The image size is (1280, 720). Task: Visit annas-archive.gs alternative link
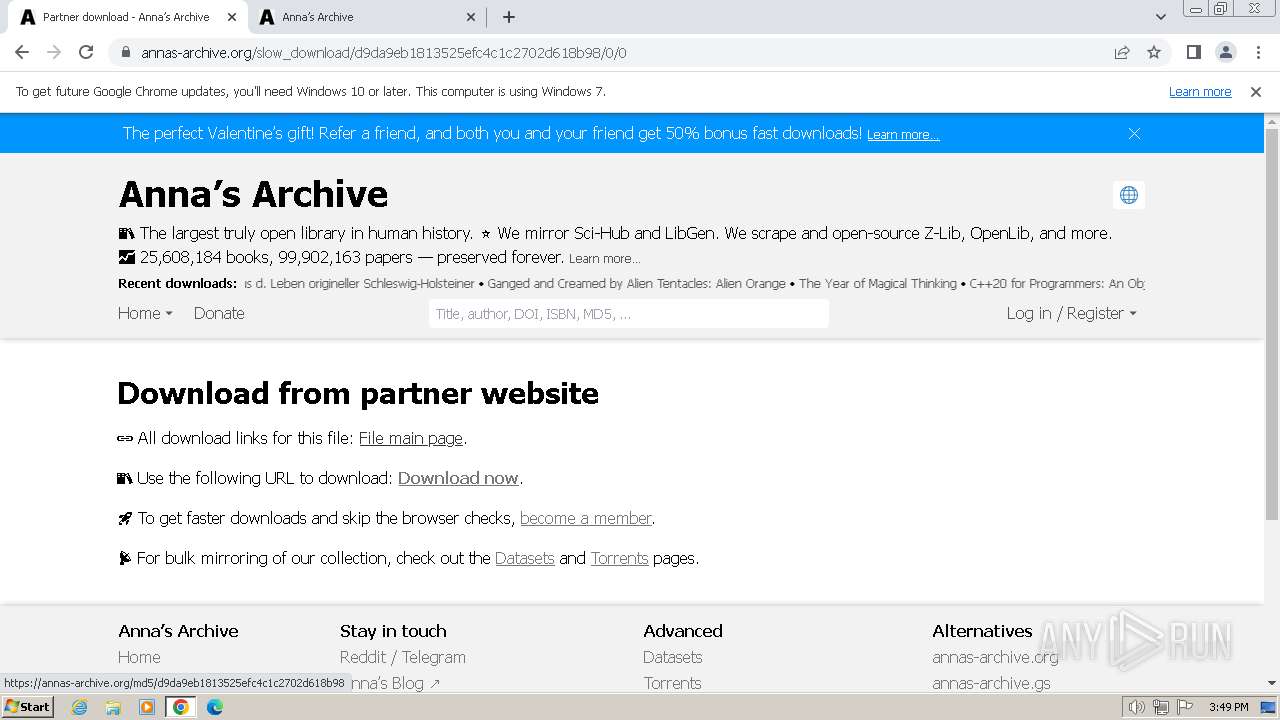[991, 683]
